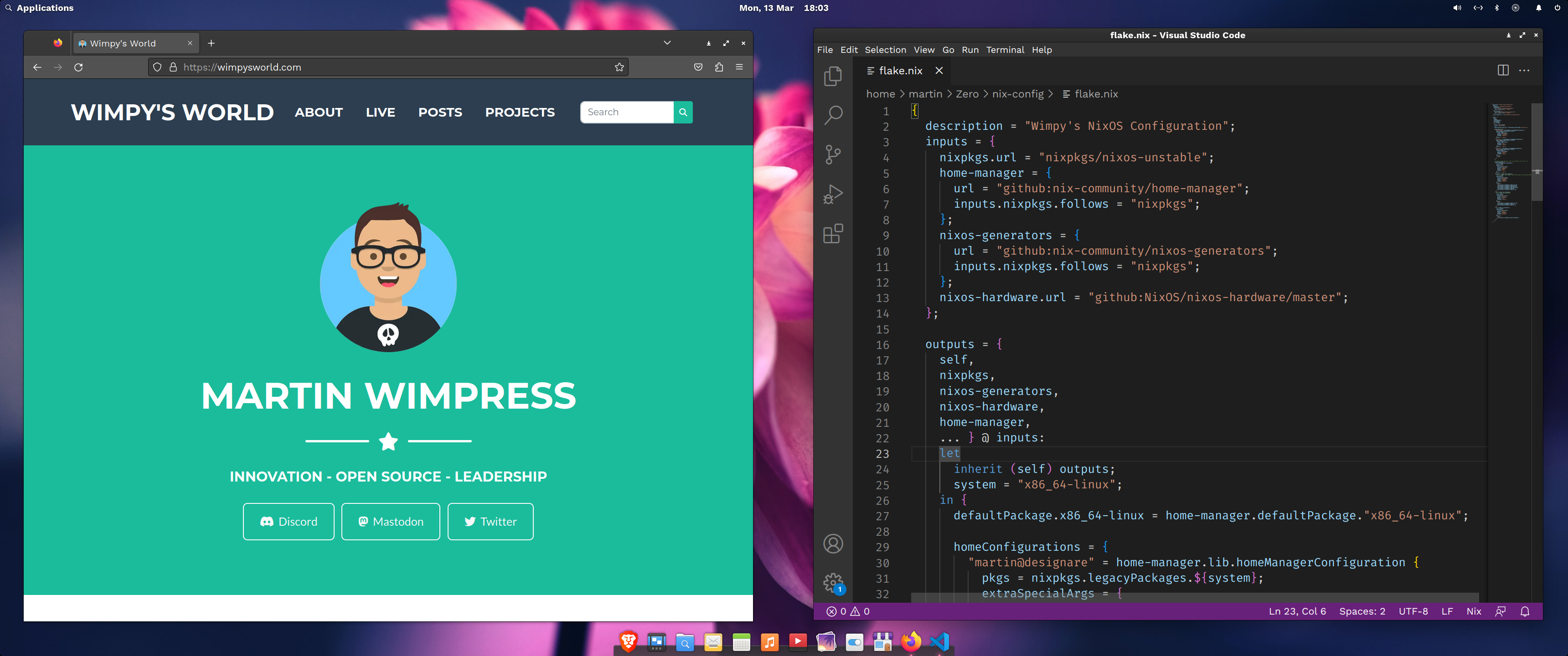Toggle the split editor button
Screen dimensions: 1568x656
click(x=1503, y=69)
